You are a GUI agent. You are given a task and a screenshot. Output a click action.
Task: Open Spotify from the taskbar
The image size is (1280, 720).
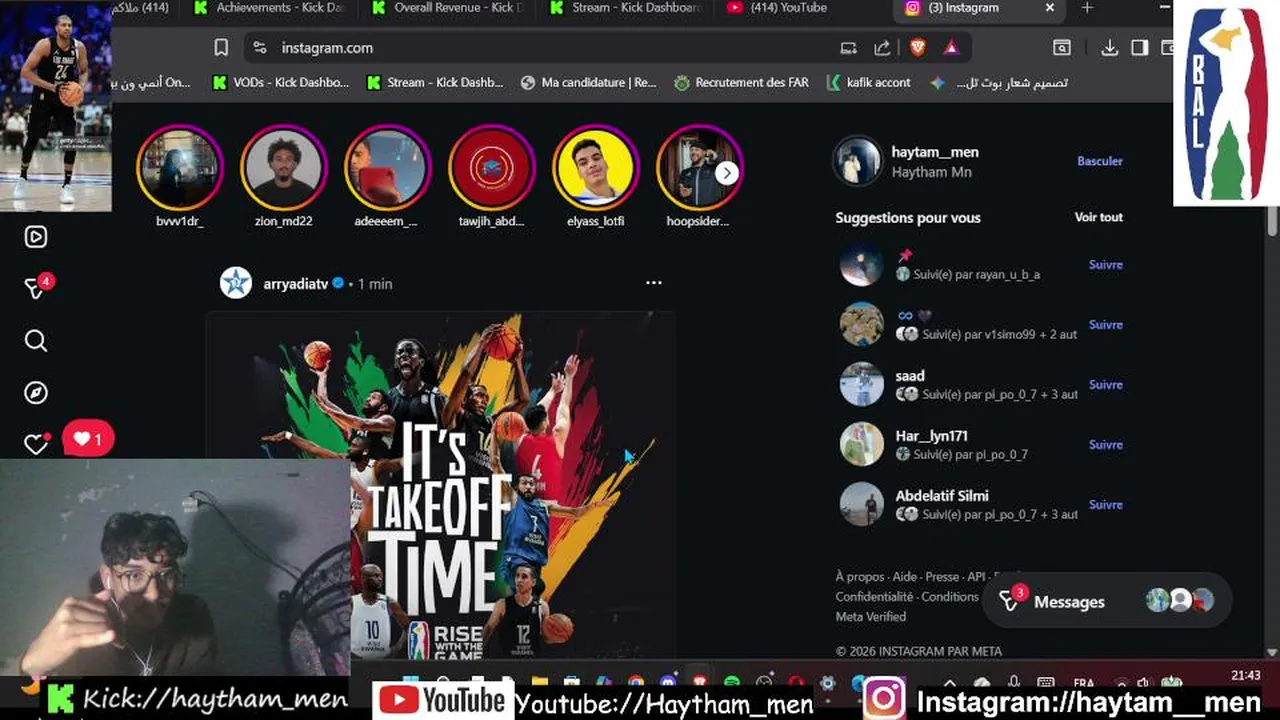[x=732, y=683]
